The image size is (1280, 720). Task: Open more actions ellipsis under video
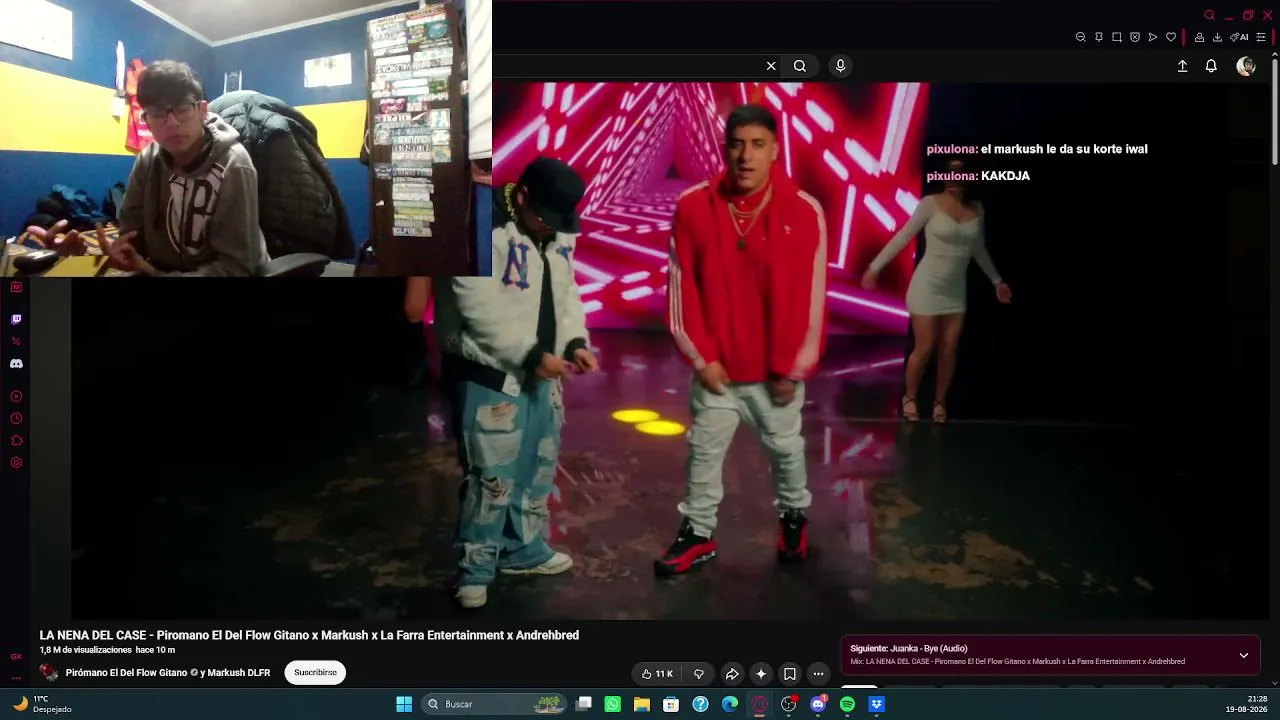pyautogui.click(x=818, y=674)
